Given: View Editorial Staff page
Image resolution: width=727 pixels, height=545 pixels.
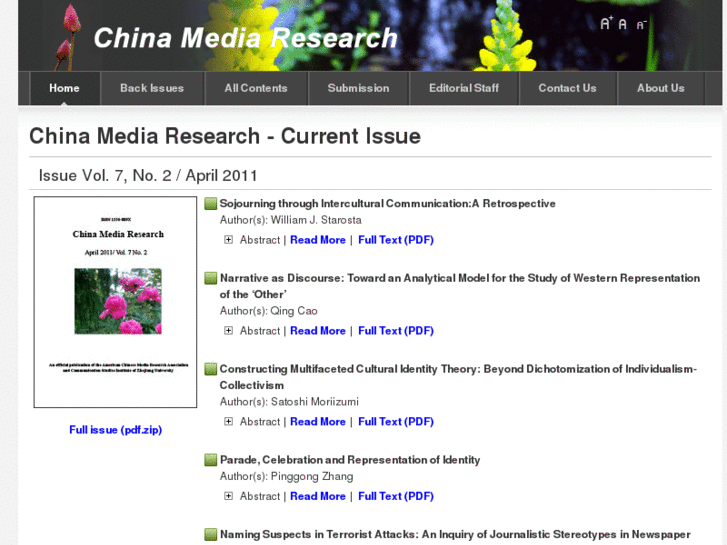Looking at the screenshot, I should click(x=464, y=88).
